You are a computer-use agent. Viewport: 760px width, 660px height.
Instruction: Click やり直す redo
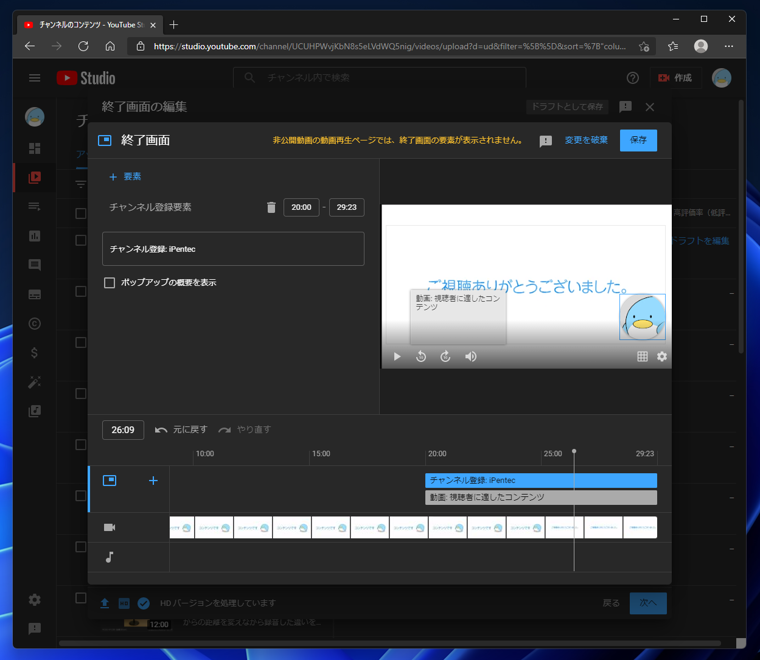[x=244, y=429]
